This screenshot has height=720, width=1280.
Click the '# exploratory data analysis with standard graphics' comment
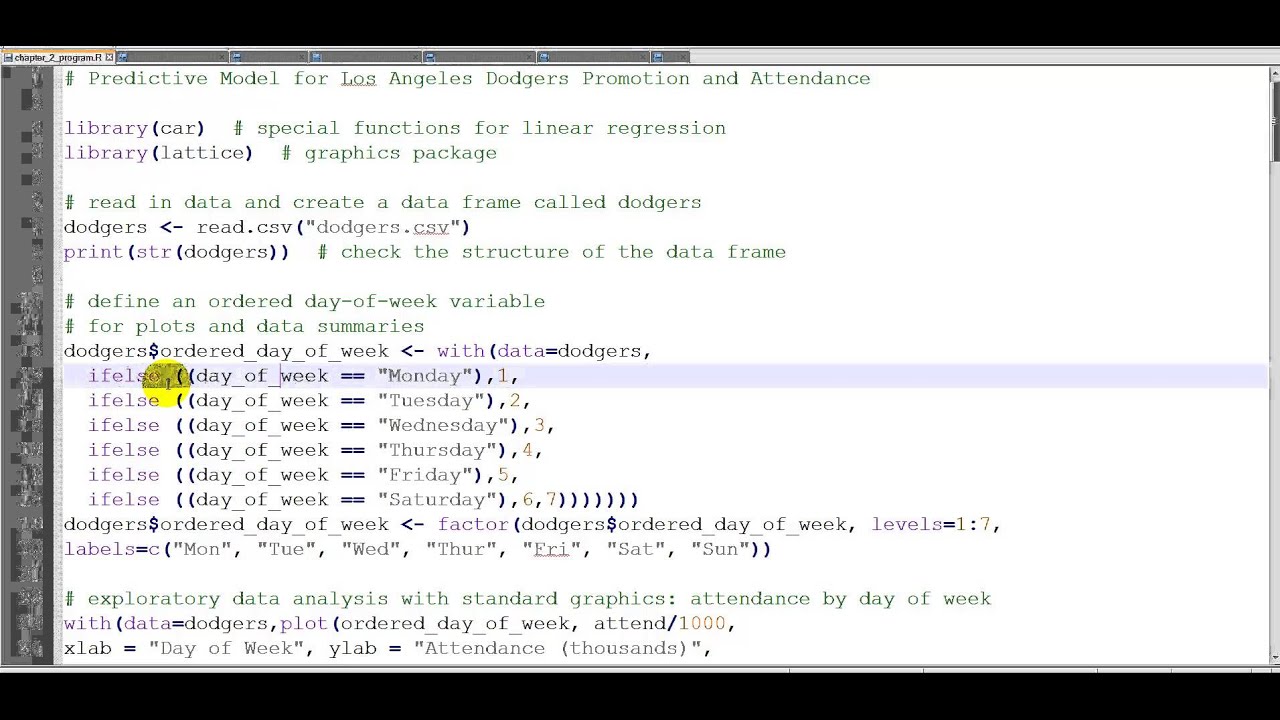(528, 599)
